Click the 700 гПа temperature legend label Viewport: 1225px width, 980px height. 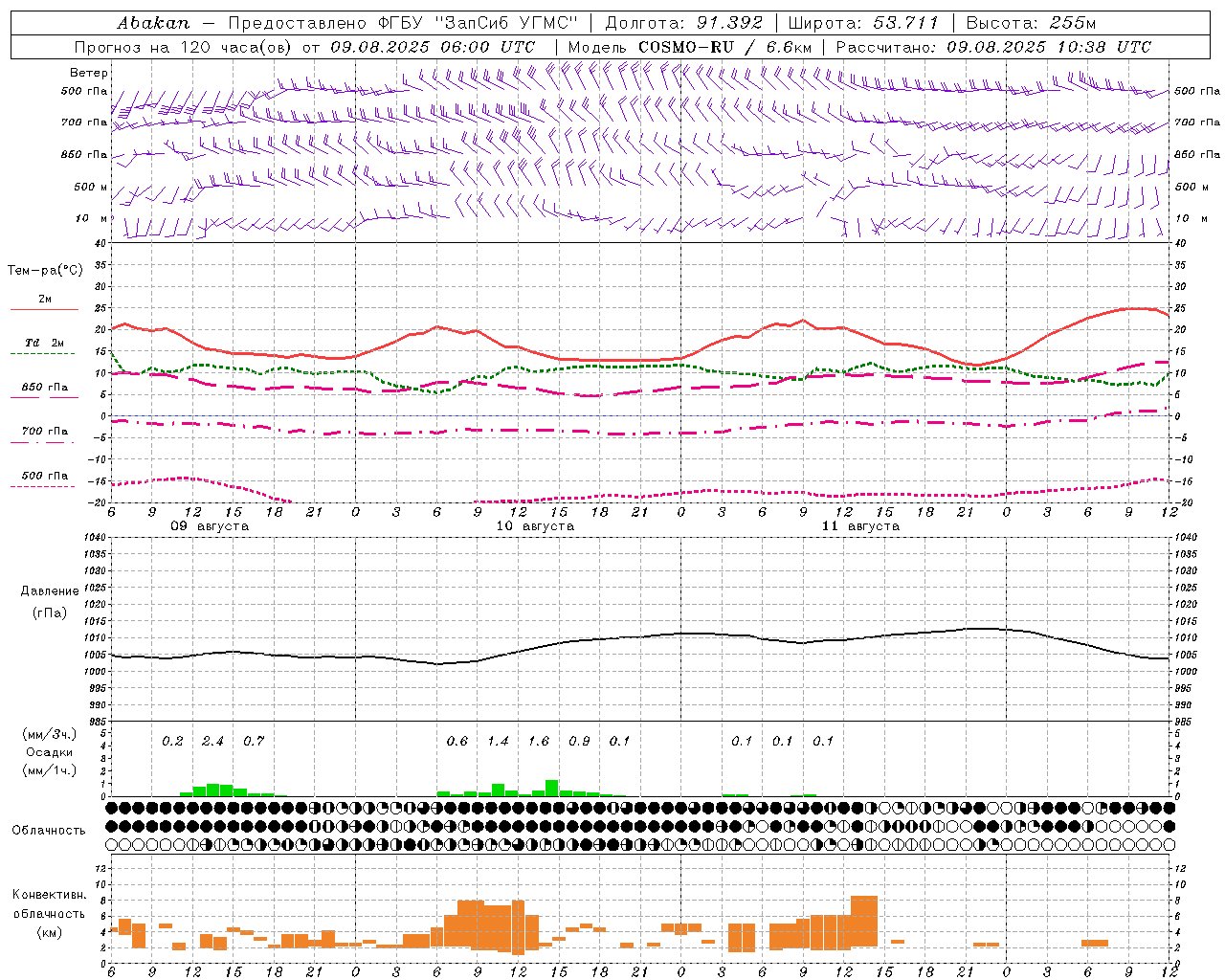point(45,431)
